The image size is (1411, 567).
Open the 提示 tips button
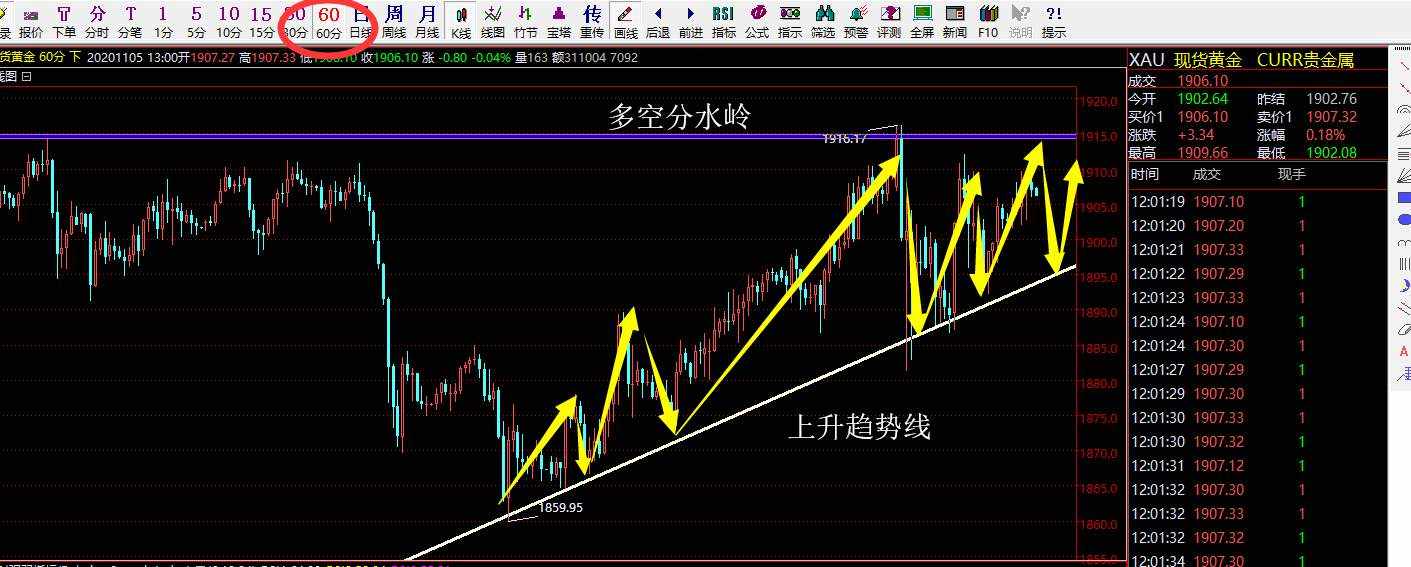pyautogui.click(x=1053, y=22)
